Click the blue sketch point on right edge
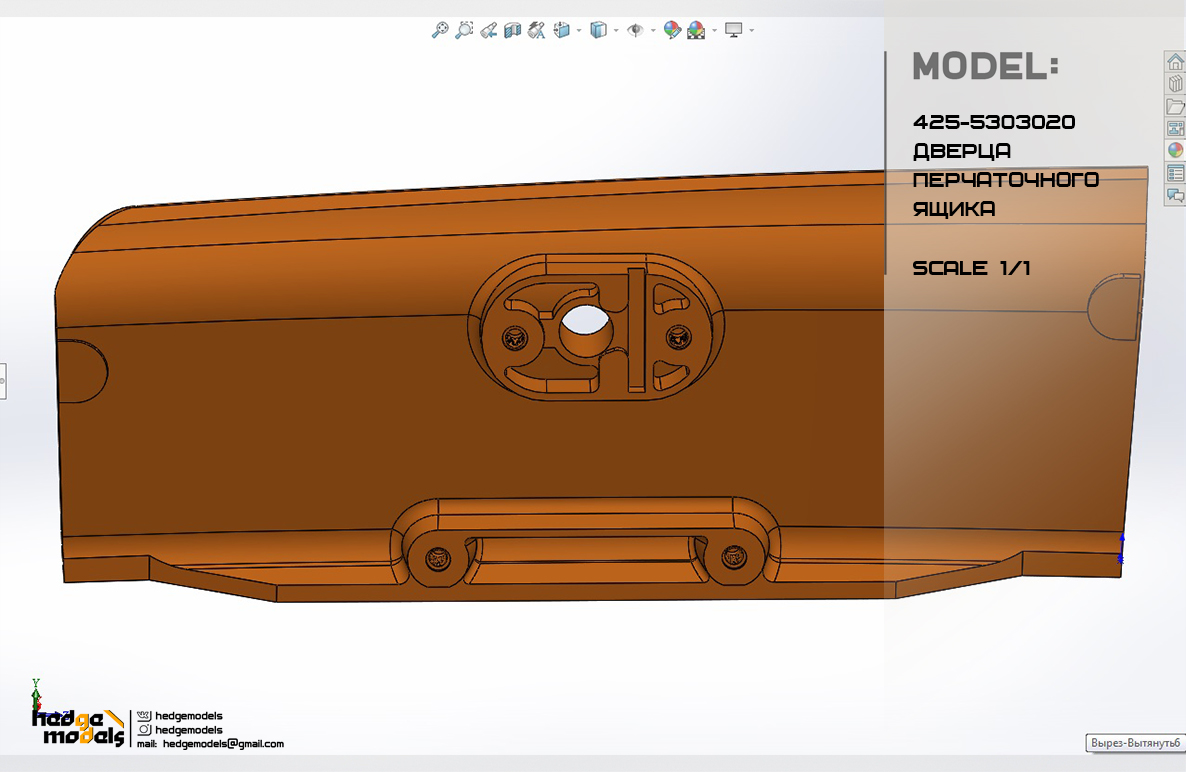Viewport: 1186px width, 772px height. tap(1121, 559)
